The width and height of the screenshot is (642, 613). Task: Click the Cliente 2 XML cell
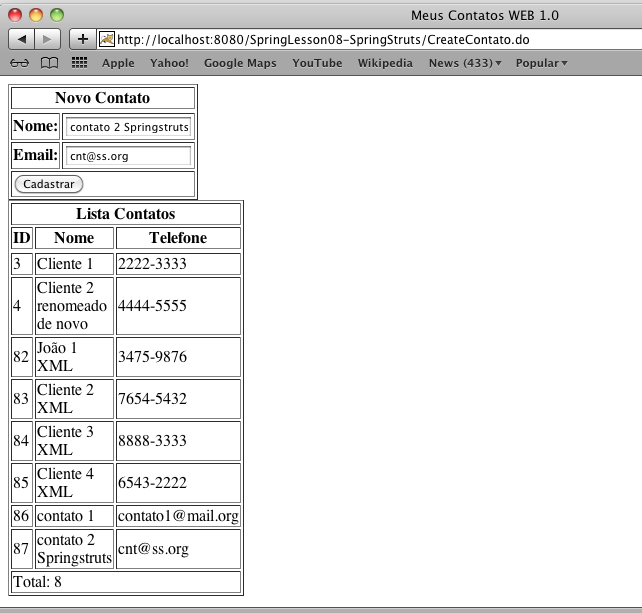click(74, 399)
